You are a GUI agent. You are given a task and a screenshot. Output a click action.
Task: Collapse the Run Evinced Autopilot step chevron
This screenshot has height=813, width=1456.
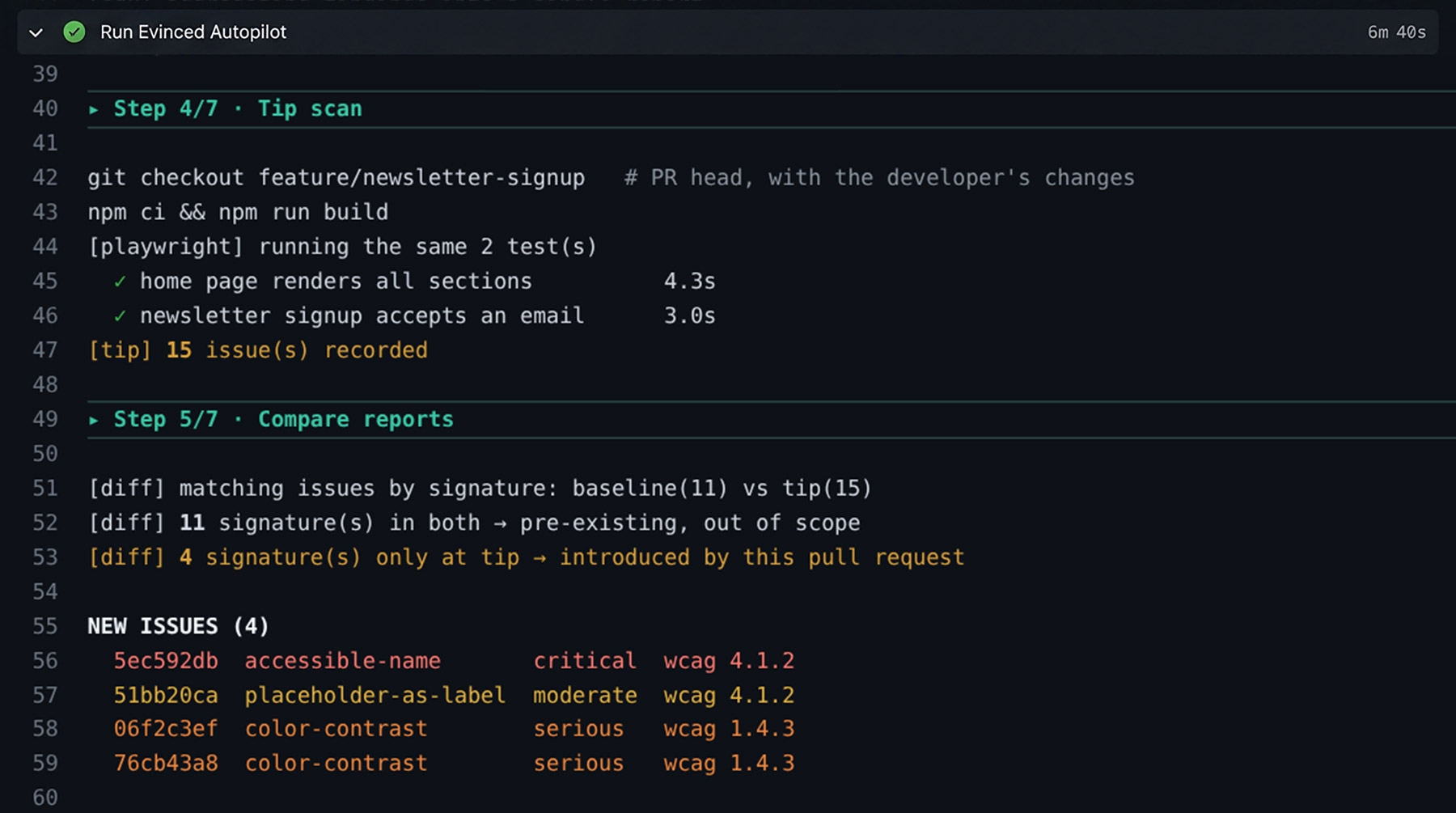pyautogui.click(x=36, y=33)
